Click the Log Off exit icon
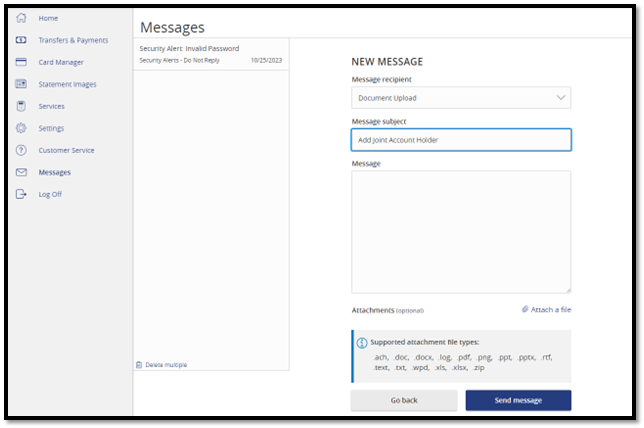 coord(20,194)
